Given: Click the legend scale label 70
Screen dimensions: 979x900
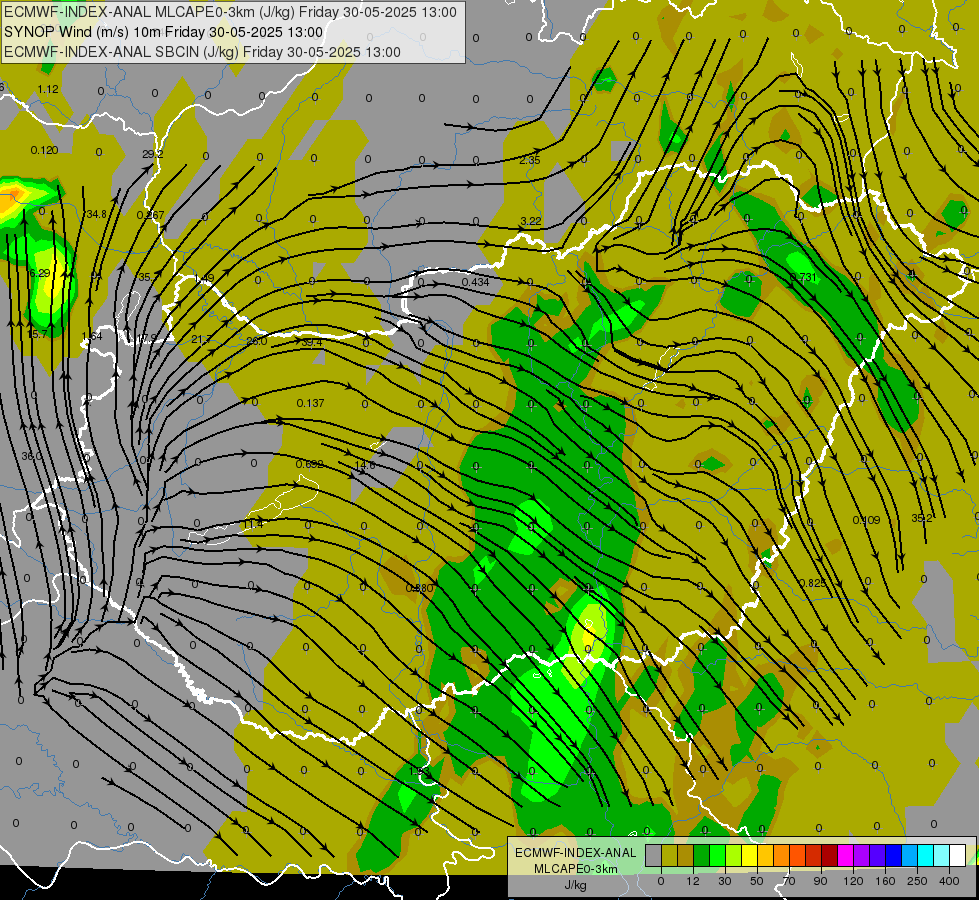Looking at the screenshot, I should [789, 881].
